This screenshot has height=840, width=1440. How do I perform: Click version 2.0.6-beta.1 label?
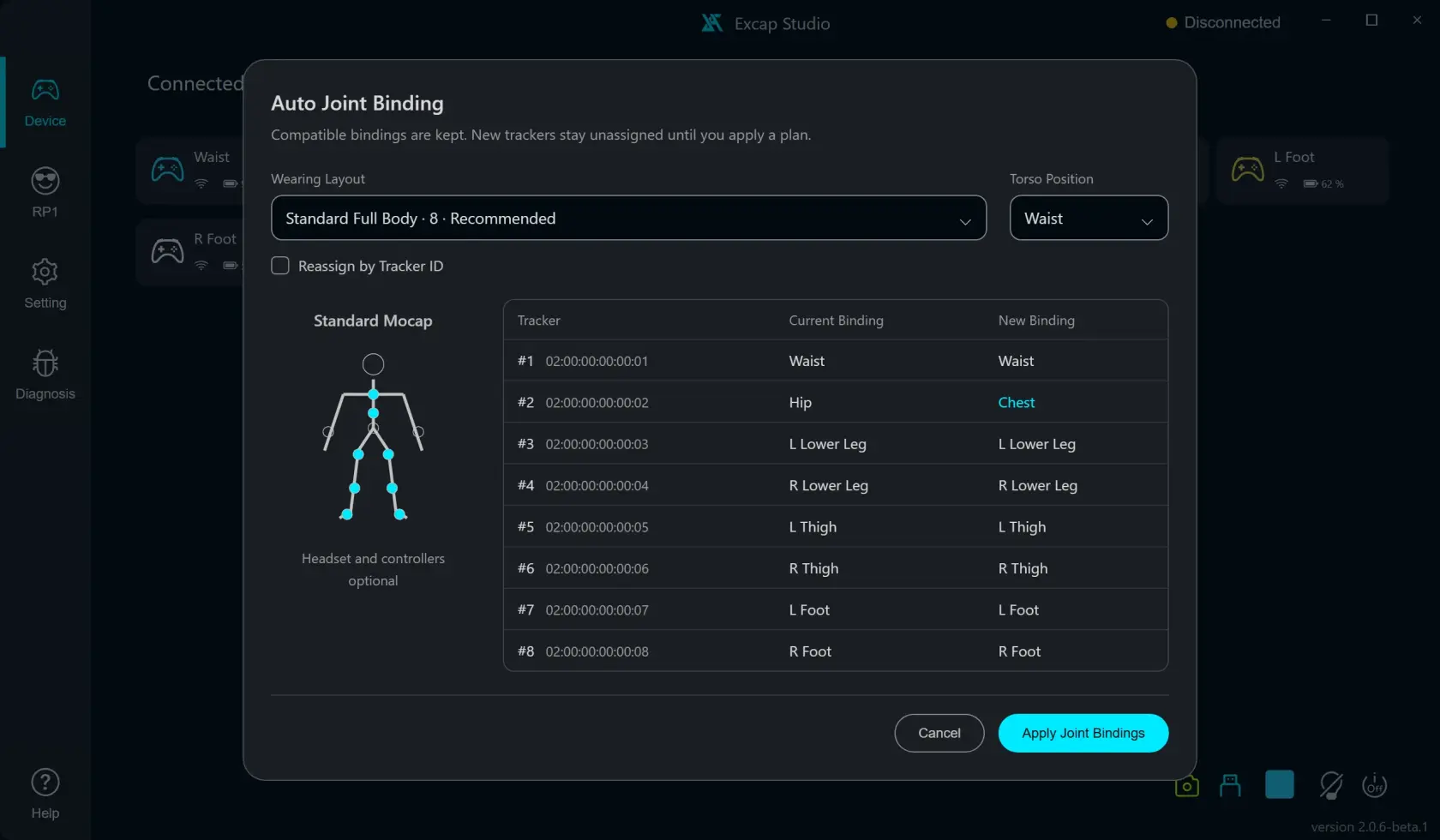coord(1369,826)
